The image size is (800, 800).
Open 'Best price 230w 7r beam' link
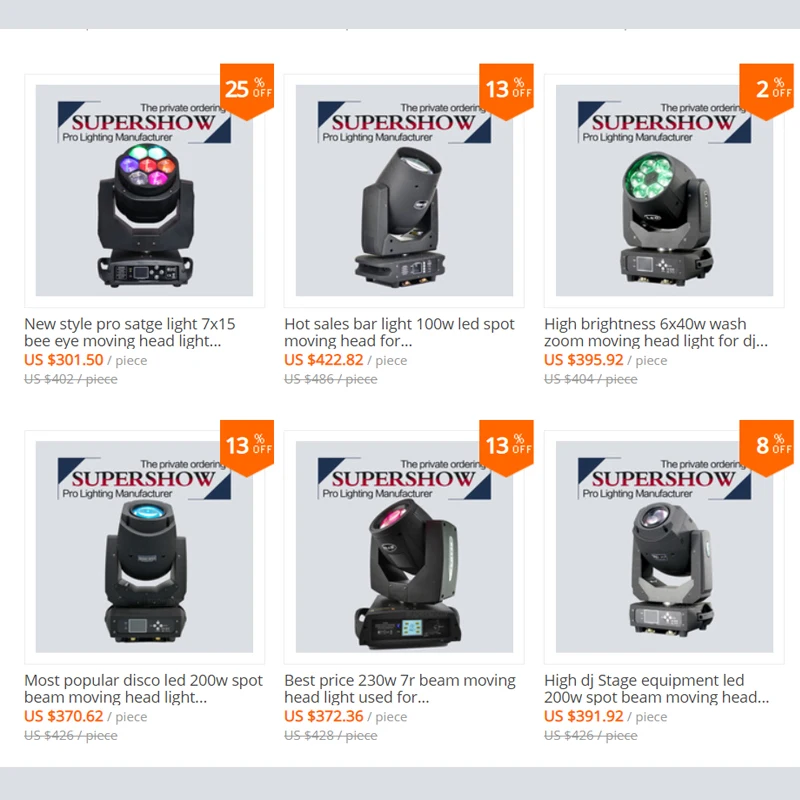click(400, 688)
